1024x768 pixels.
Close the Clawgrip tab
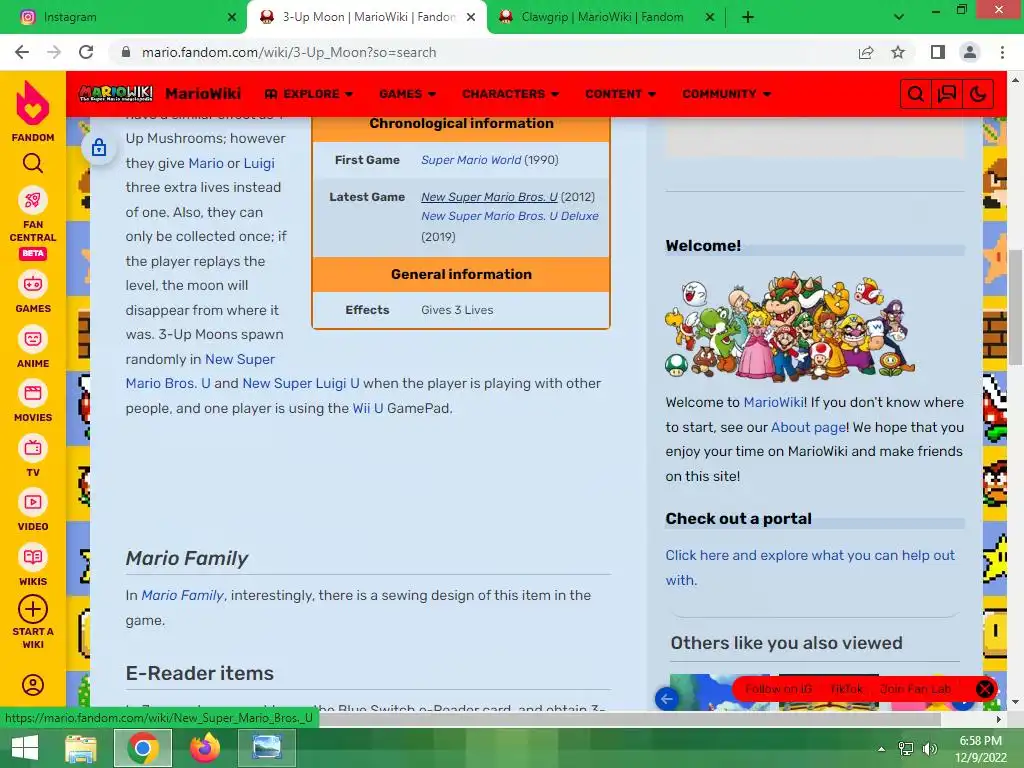(x=710, y=17)
